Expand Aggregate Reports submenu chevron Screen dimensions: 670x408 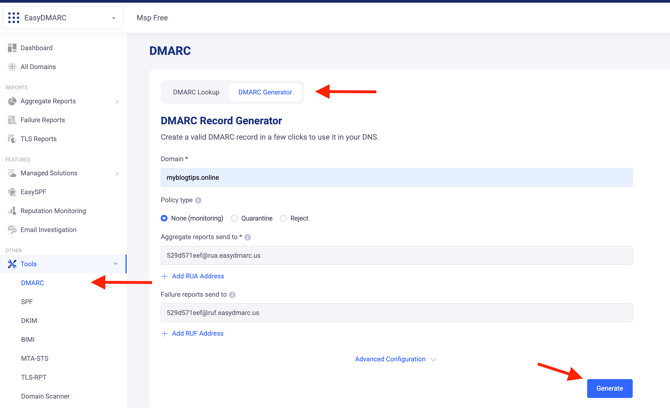(x=117, y=102)
